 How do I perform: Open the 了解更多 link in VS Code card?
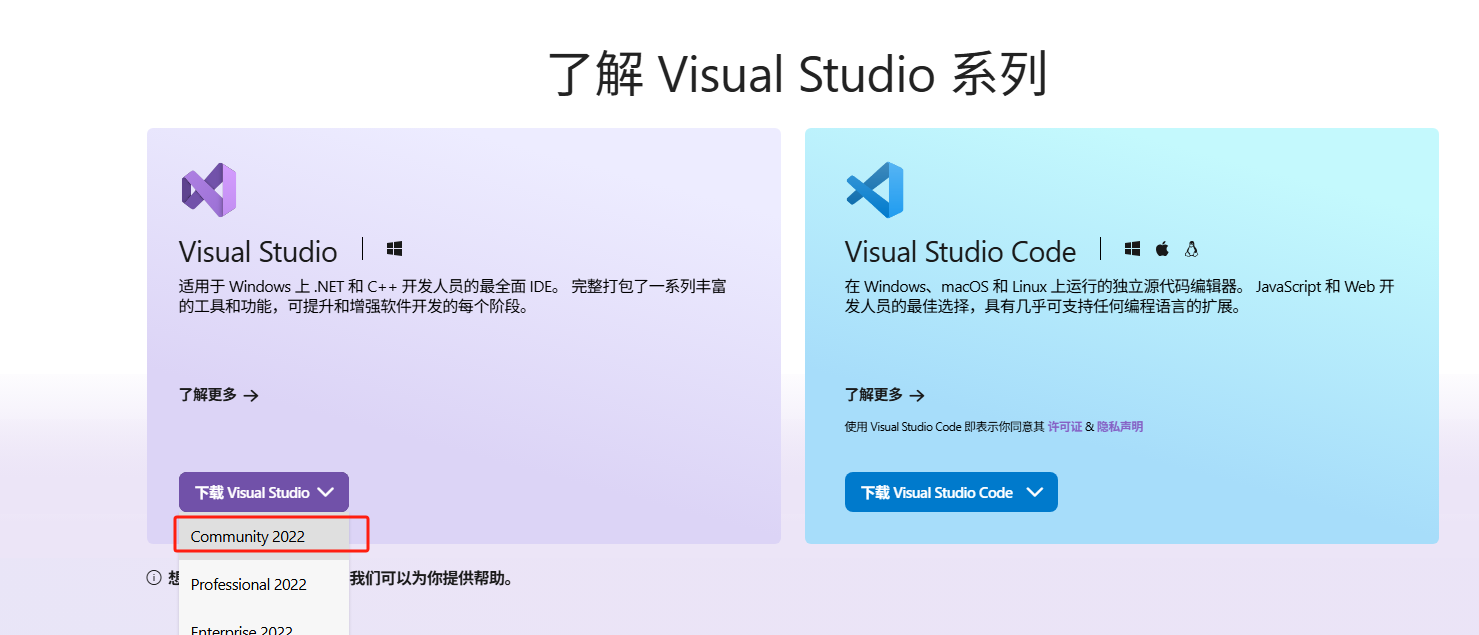[873, 396]
